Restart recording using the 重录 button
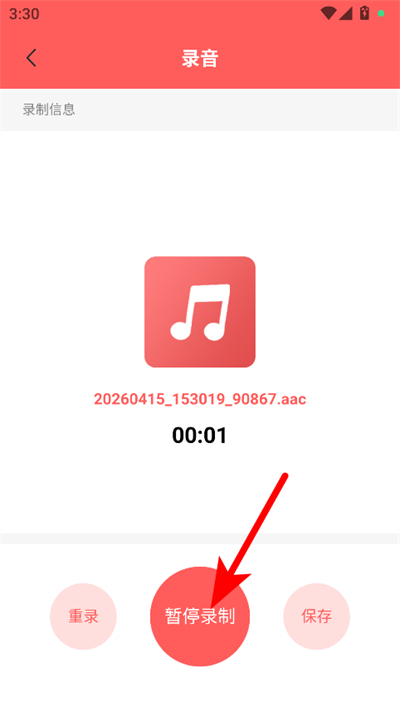Screen dimensions: 400x711 [83, 617]
